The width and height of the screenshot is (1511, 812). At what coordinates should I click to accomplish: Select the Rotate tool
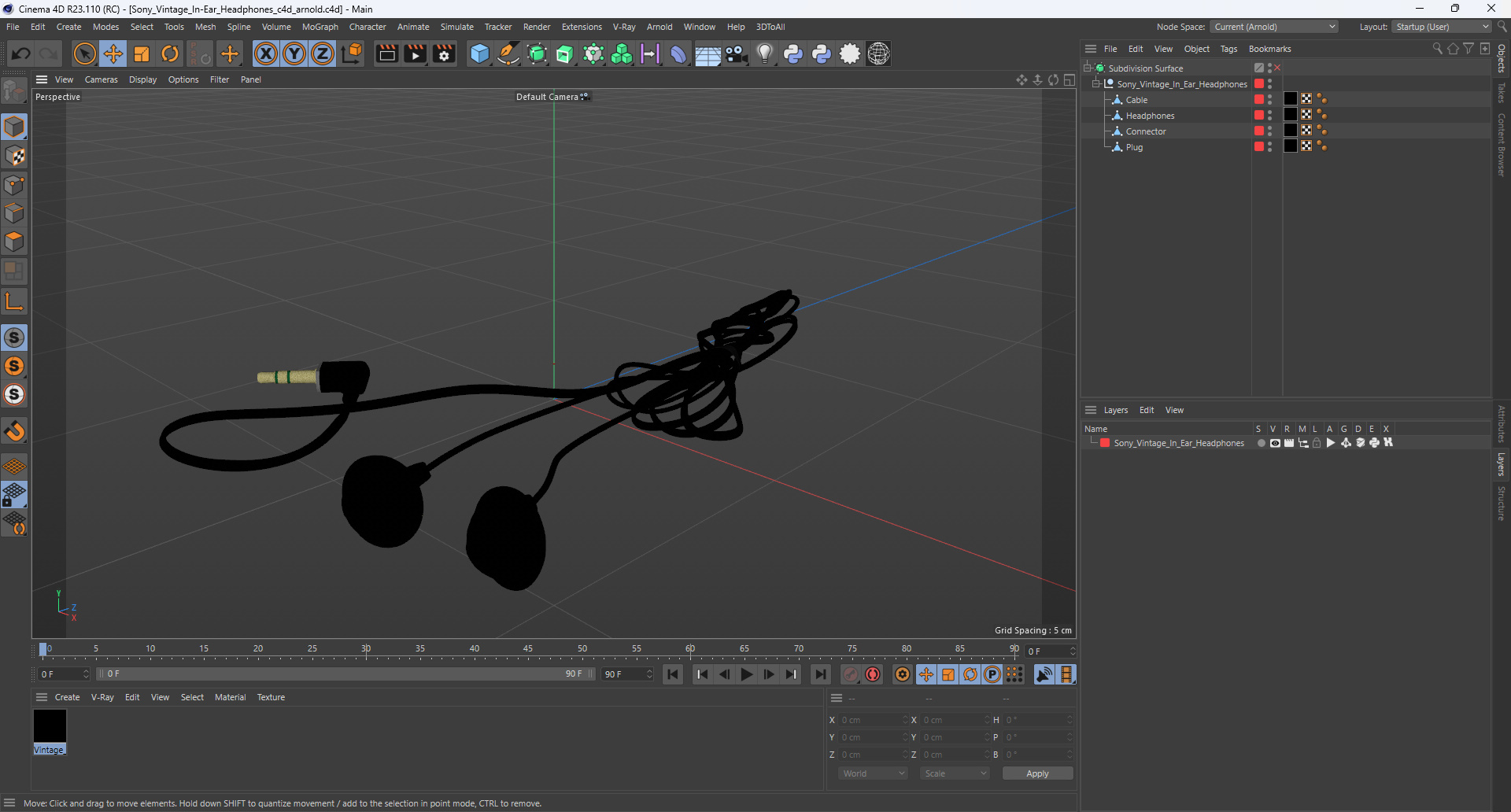[x=170, y=54]
